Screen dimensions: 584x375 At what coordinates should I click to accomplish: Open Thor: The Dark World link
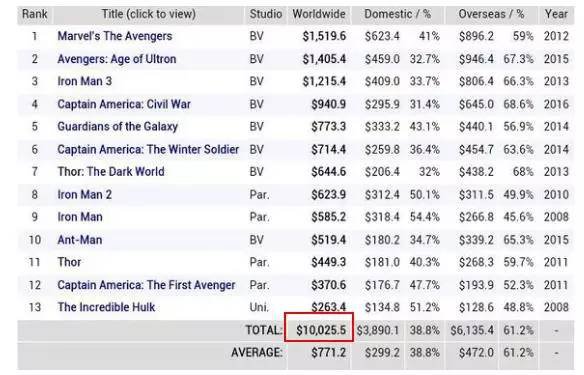[x=111, y=172]
